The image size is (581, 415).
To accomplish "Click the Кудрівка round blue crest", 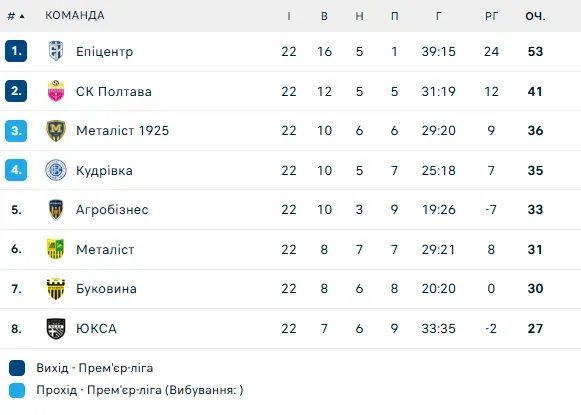I will click(56, 170).
